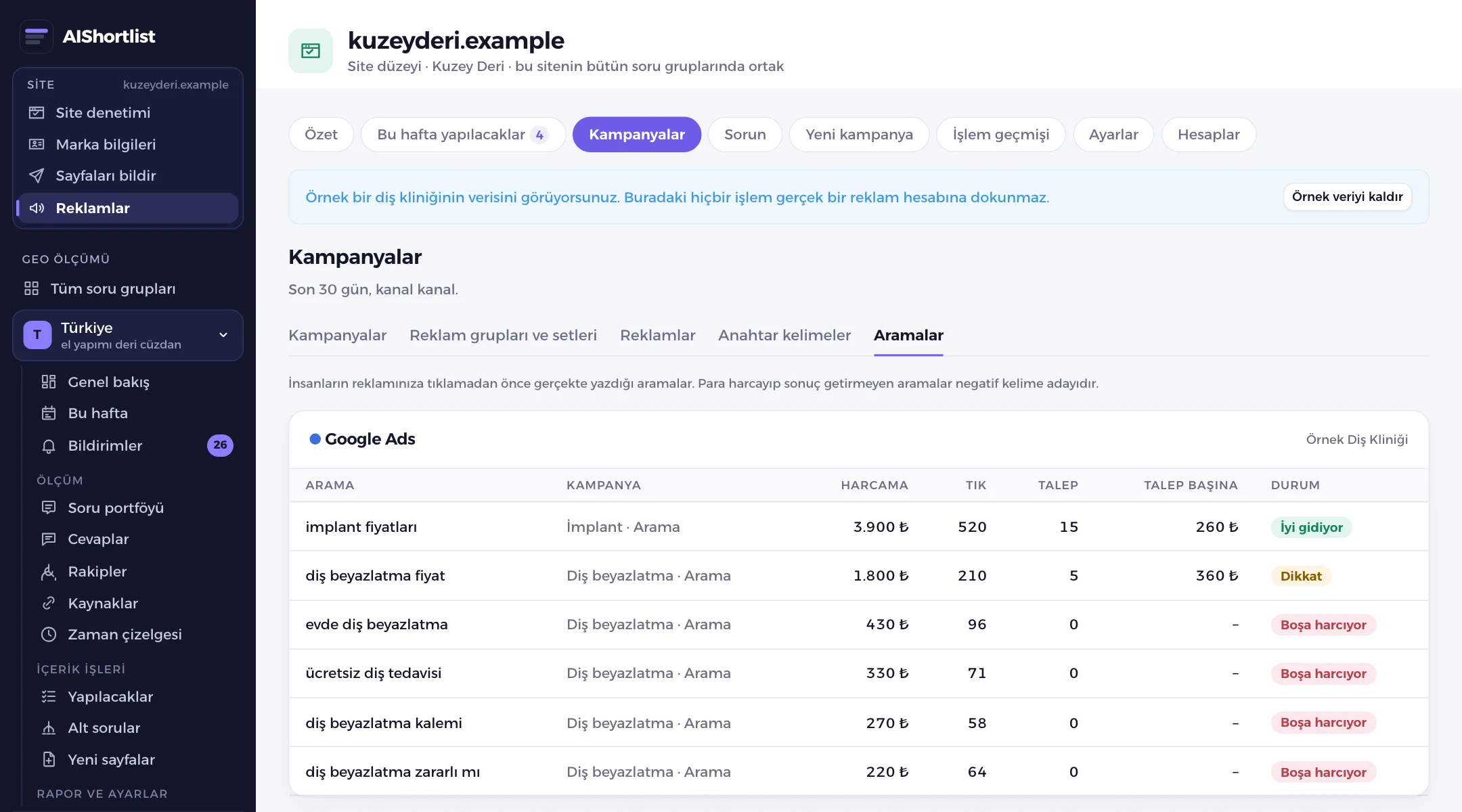Click the Rakipler icon

pyautogui.click(x=49, y=571)
